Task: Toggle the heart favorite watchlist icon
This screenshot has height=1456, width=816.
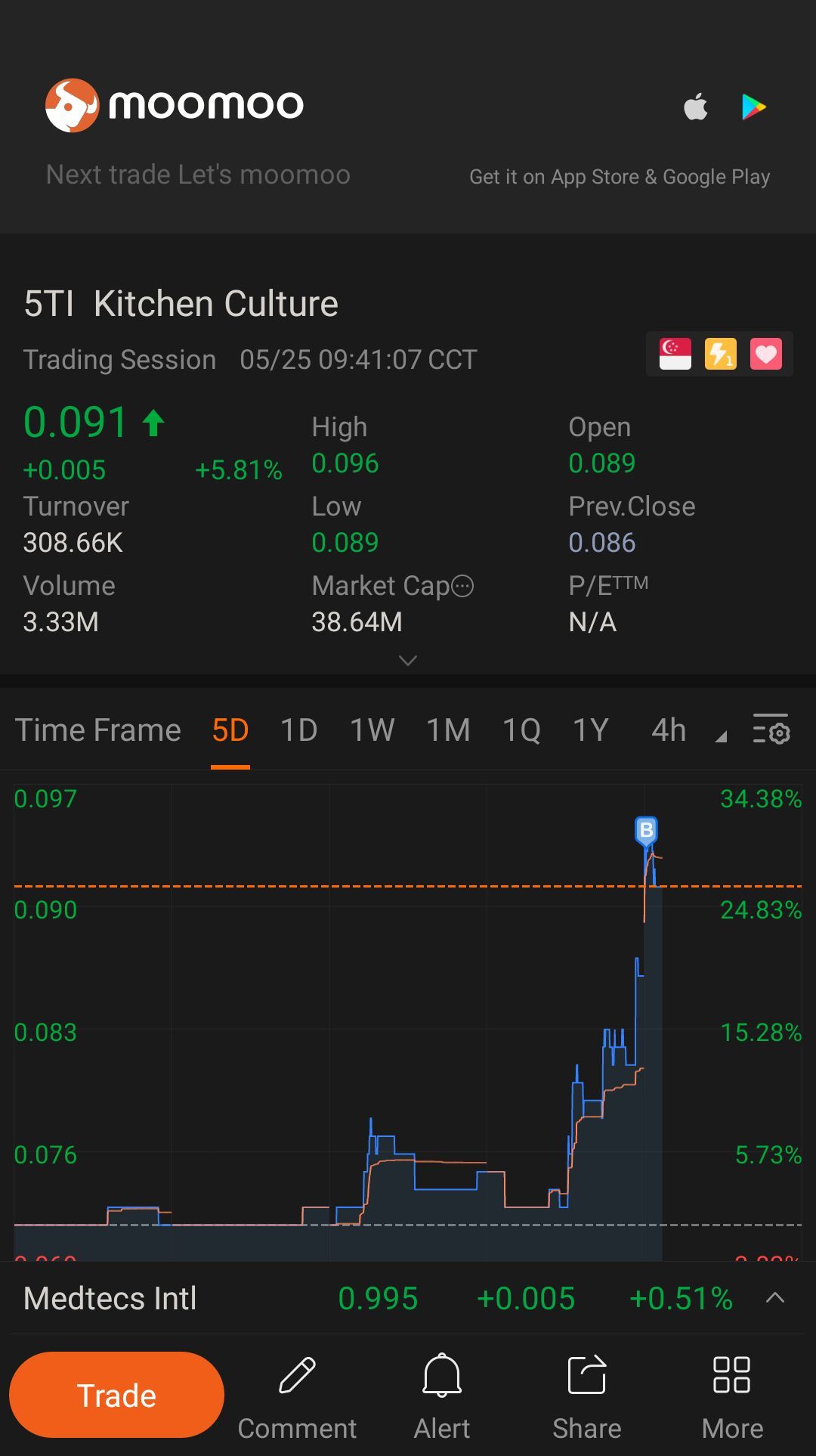Action: tap(765, 354)
